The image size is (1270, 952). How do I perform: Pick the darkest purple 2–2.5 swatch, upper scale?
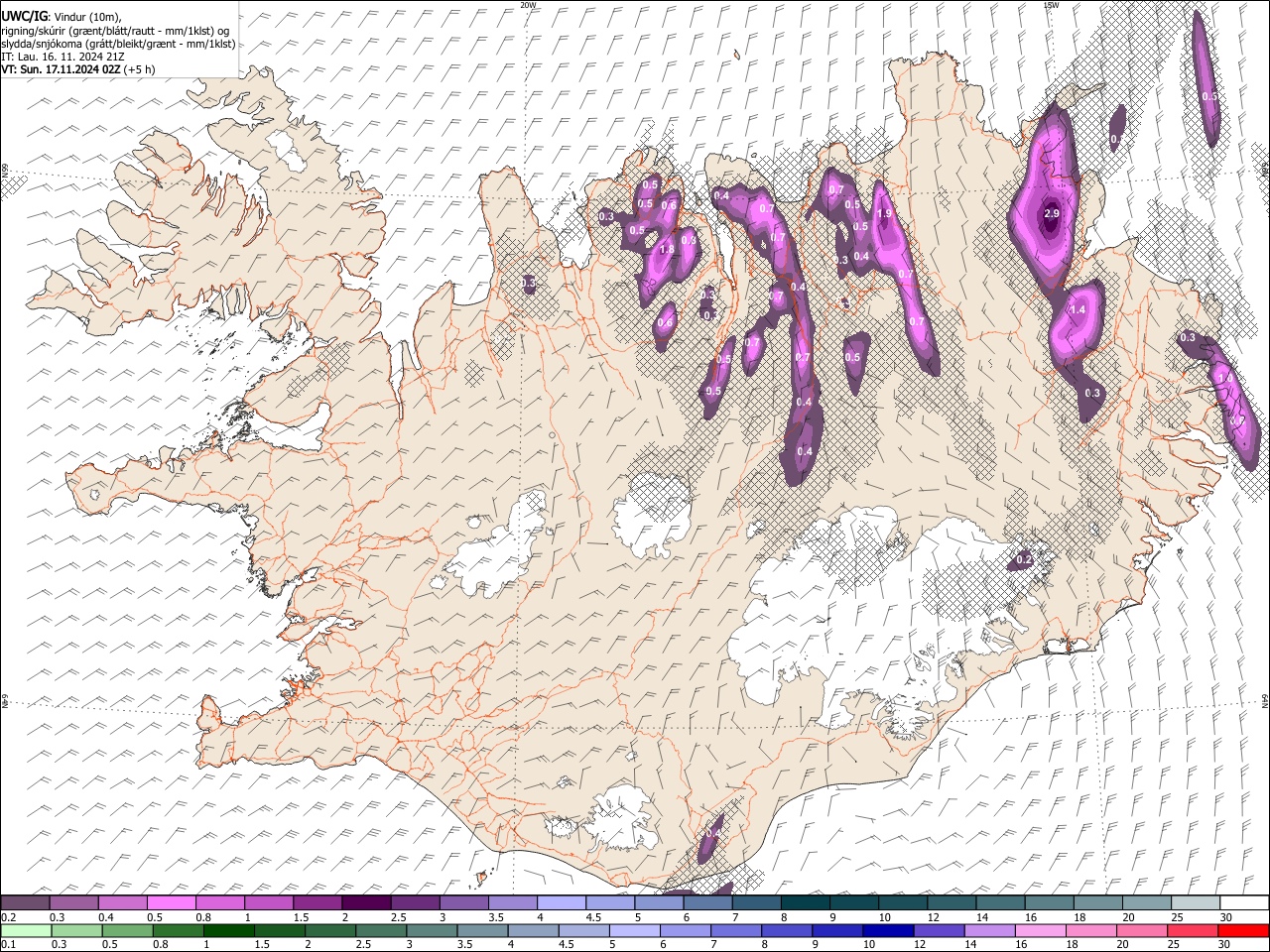pos(366,902)
